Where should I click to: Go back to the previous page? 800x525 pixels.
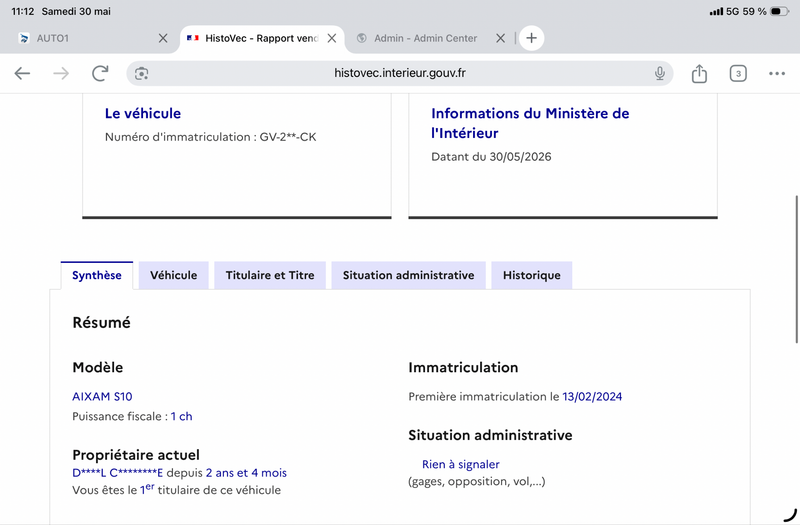(x=22, y=73)
